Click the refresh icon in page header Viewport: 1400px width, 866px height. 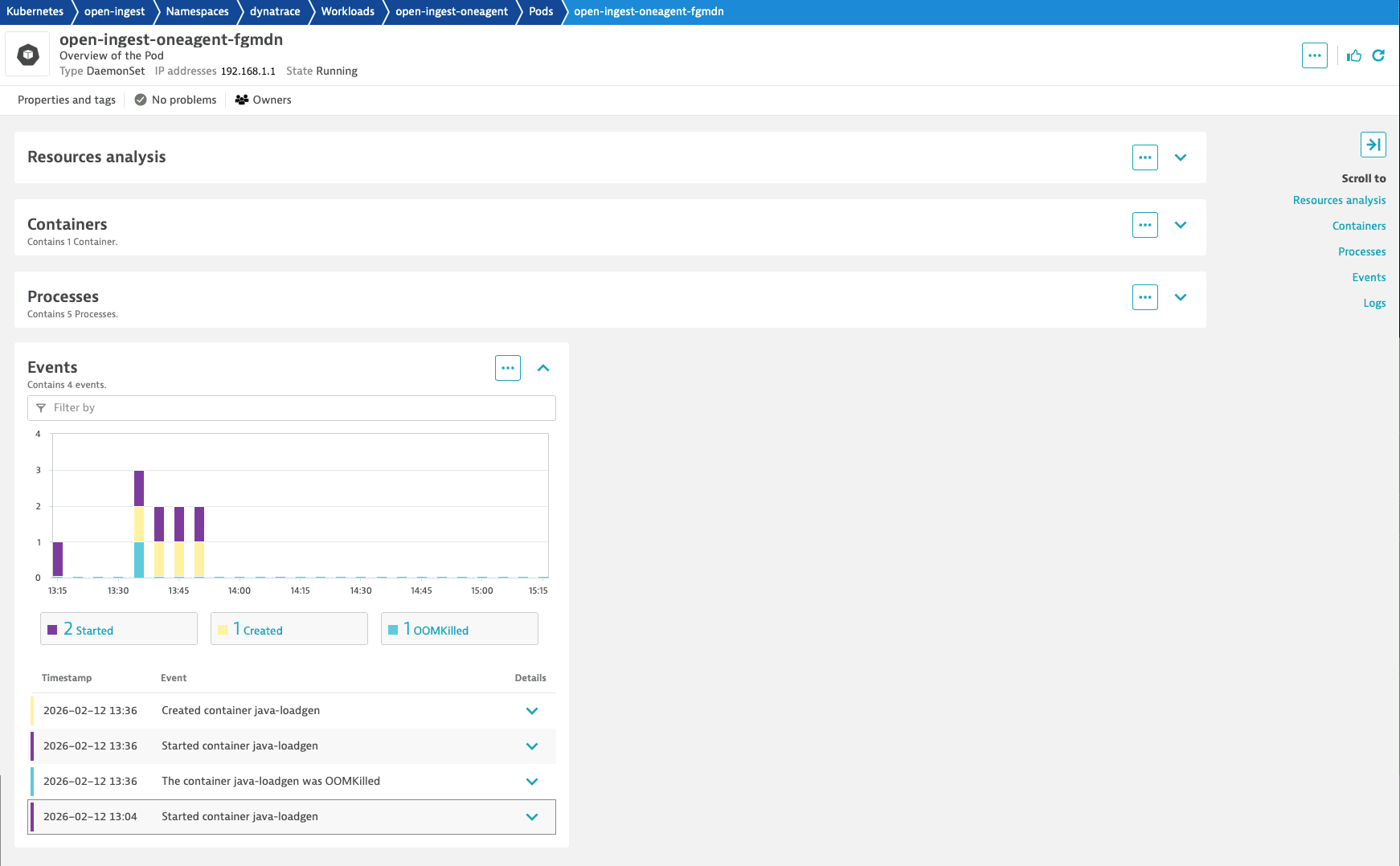[1378, 55]
